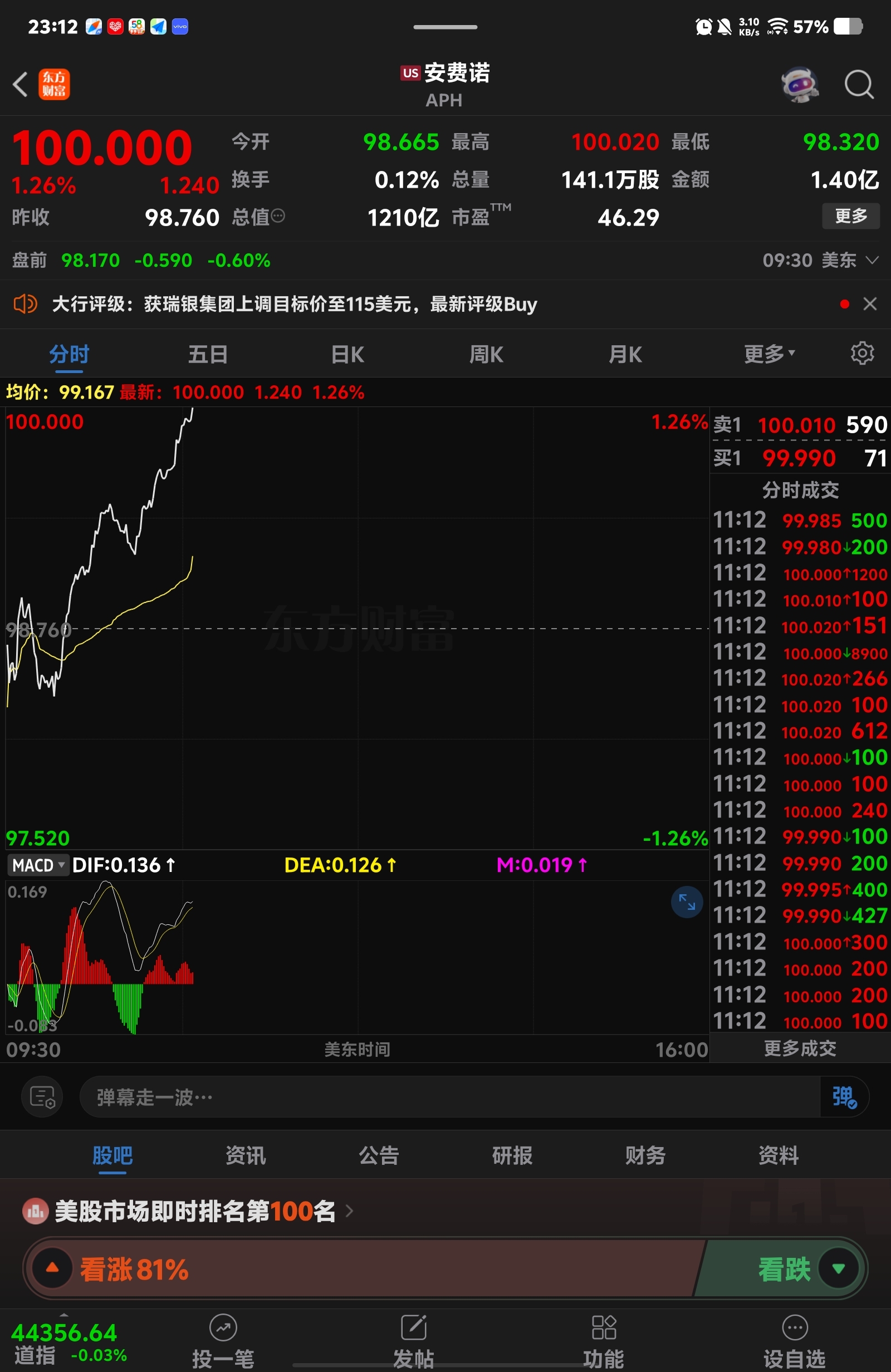
Task: Tap the 看涨 81% sentiment bar
Action: coord(363,1268)
